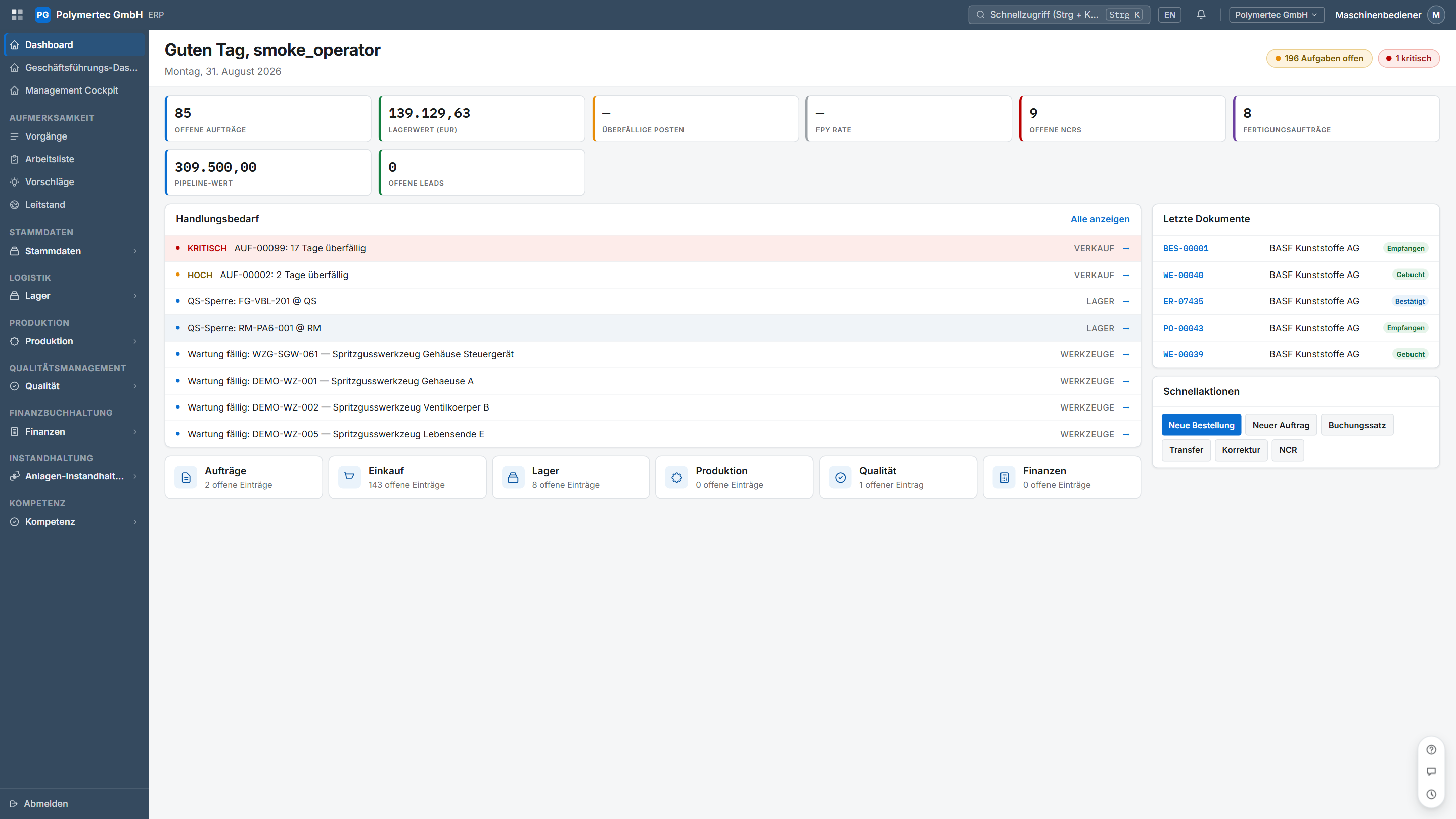
Task: Click the arrow on QS-Sperre FG-VBL-201 row
Action: tap(1126, 301)
